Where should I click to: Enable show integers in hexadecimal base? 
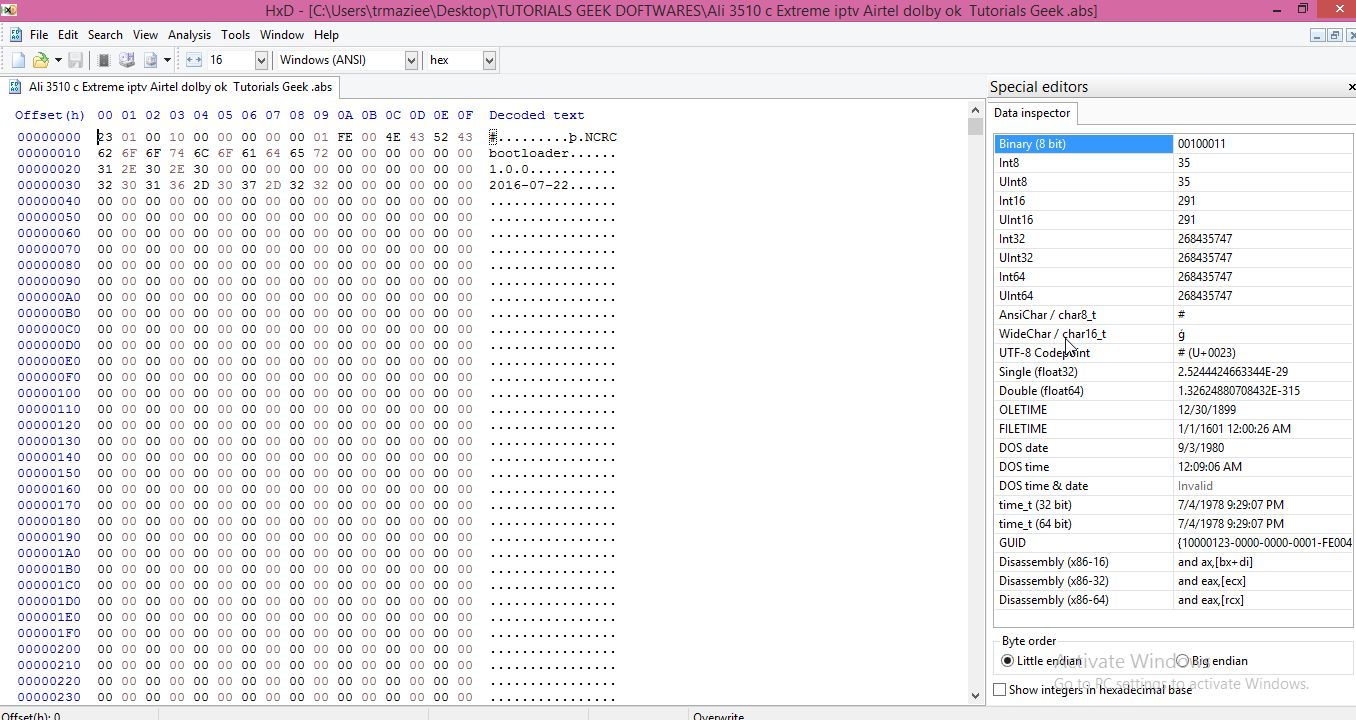(x=999, y=689)
